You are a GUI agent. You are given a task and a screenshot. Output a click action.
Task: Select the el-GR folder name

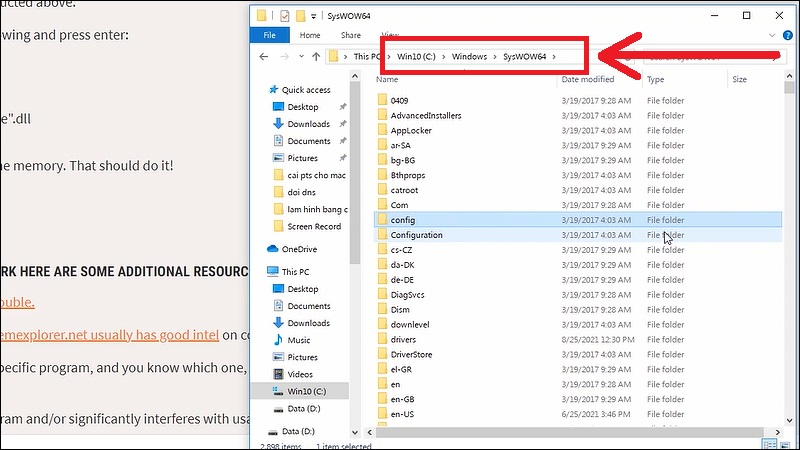[x=401, y=369]
